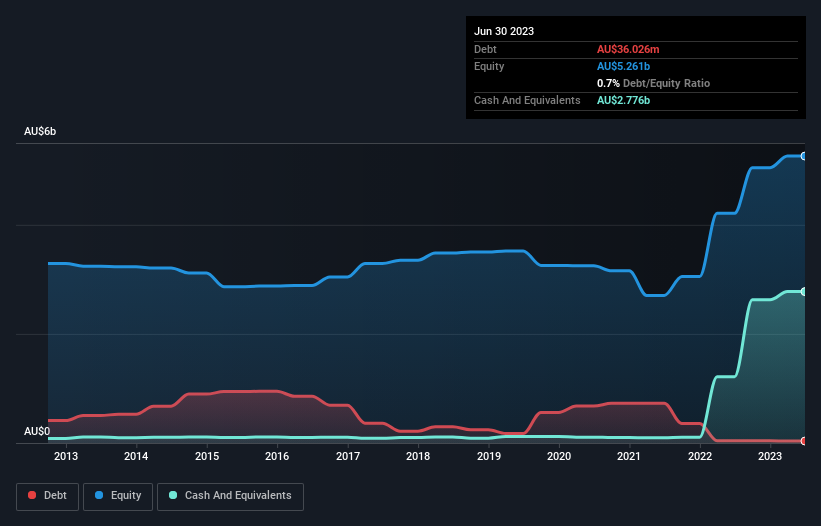821x526 pixels.
Task: Click the 2017 x-axis label
Action: (x=348, y=456)
